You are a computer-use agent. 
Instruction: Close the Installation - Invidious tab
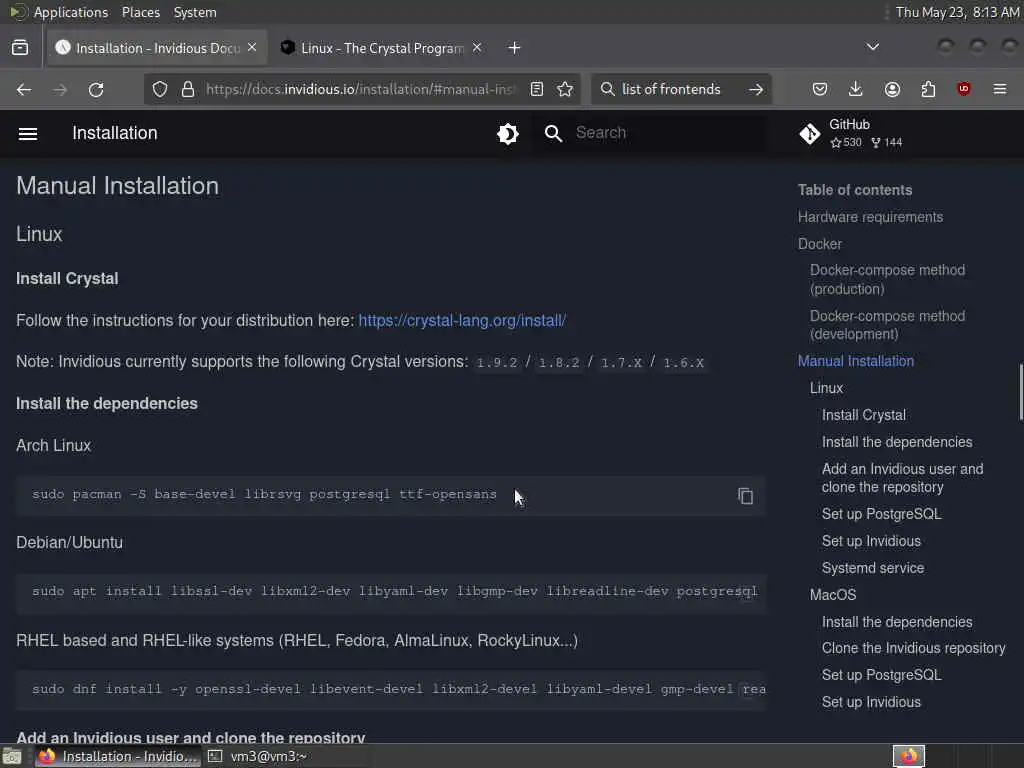click(x=252, y=48)
